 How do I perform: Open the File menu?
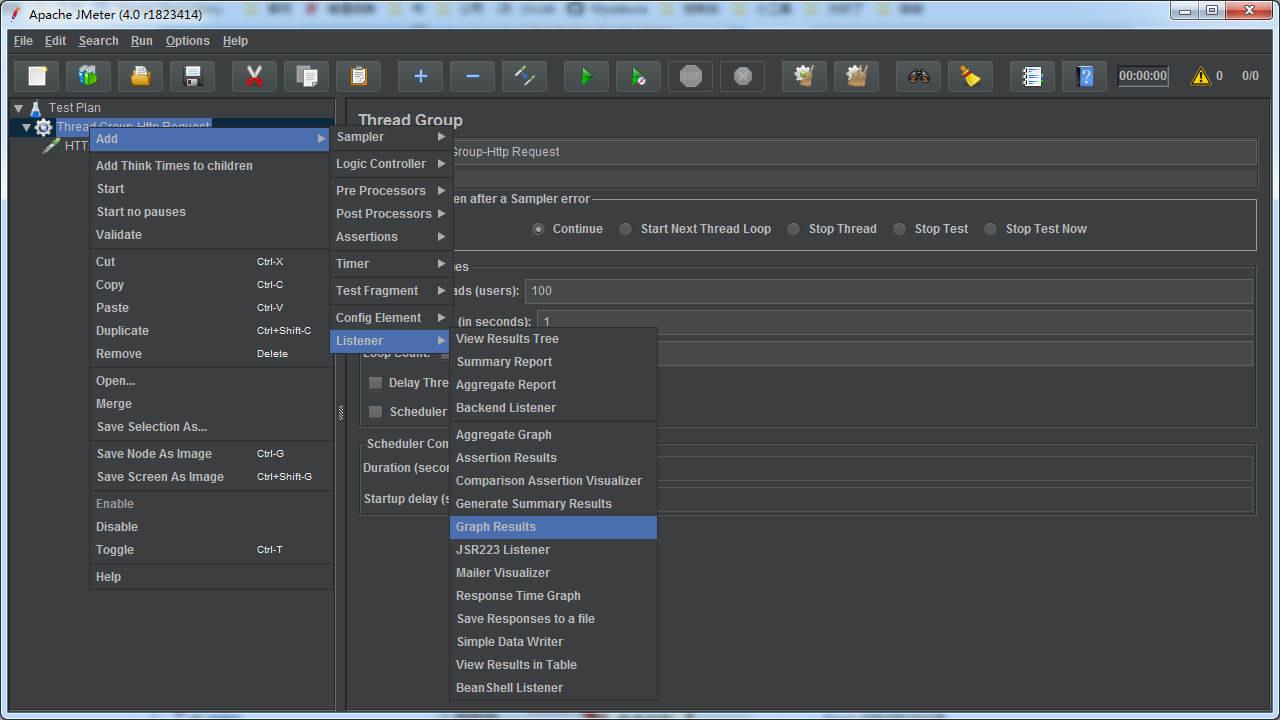tap(23, 41)
